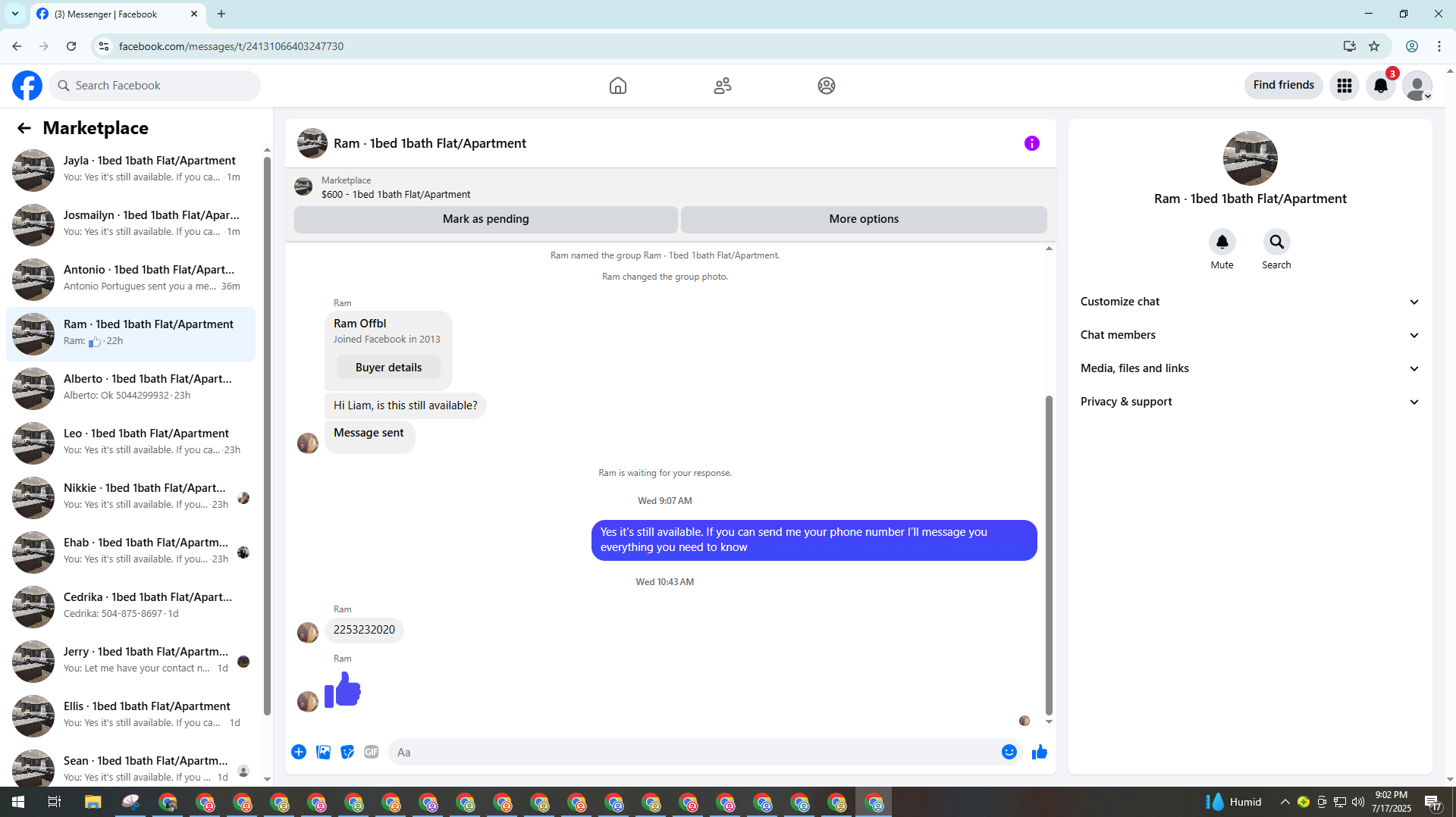Open the taskbar volume icon
Image resolution: width=1456 pixels, height=817 pixels.
(x=1358, y=802)
